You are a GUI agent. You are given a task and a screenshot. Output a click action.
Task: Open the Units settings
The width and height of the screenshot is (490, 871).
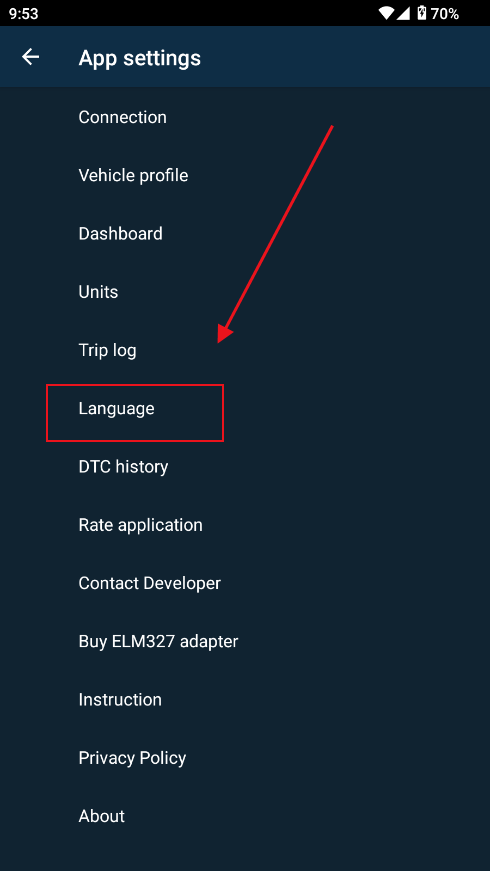pyautogui.click(x=245, y=292)
